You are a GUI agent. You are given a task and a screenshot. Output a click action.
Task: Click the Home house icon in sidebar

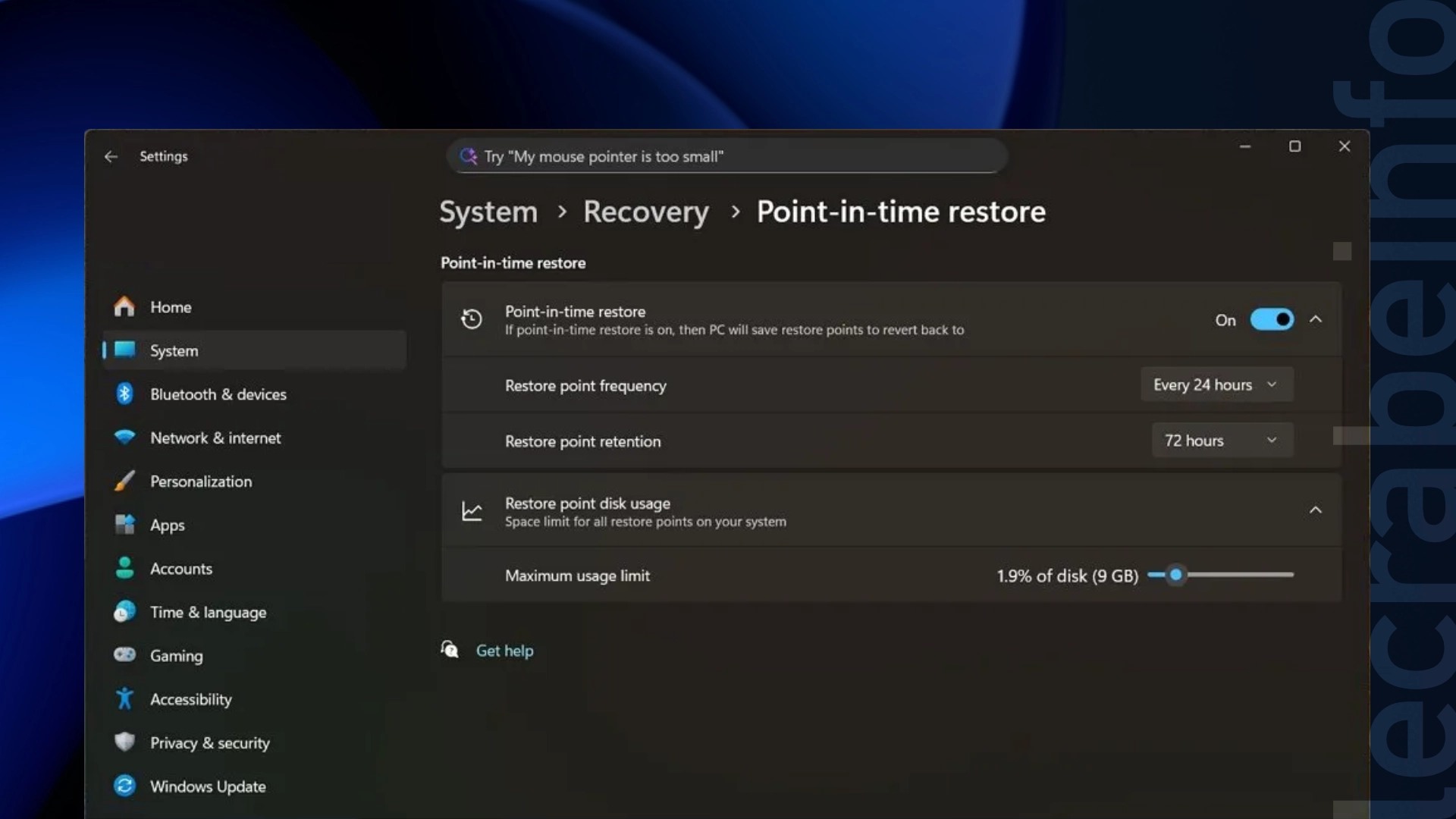click(124, 306)
